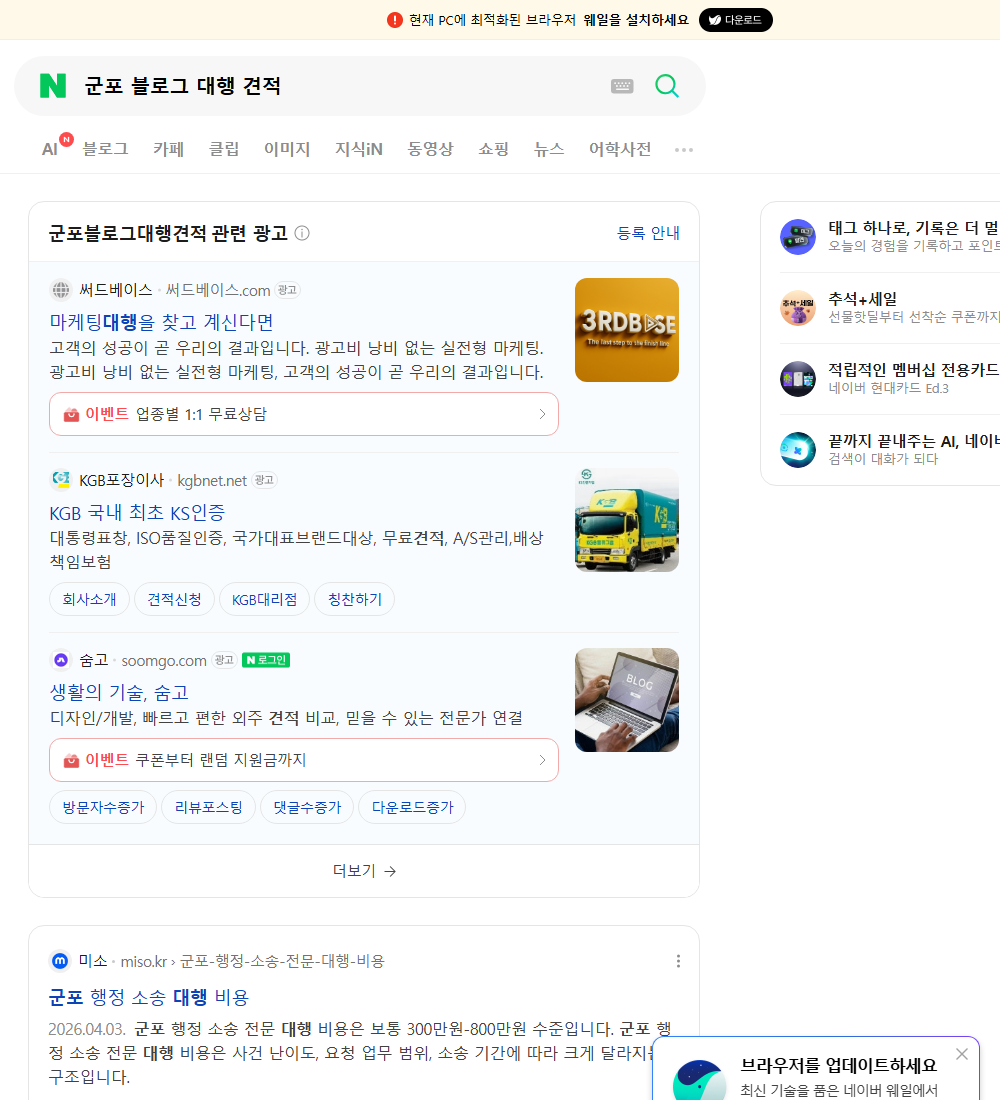This screenshot has height=1100, width=1000.
Task: Switch to the 어학사전 tab
Action: (620, 149)
